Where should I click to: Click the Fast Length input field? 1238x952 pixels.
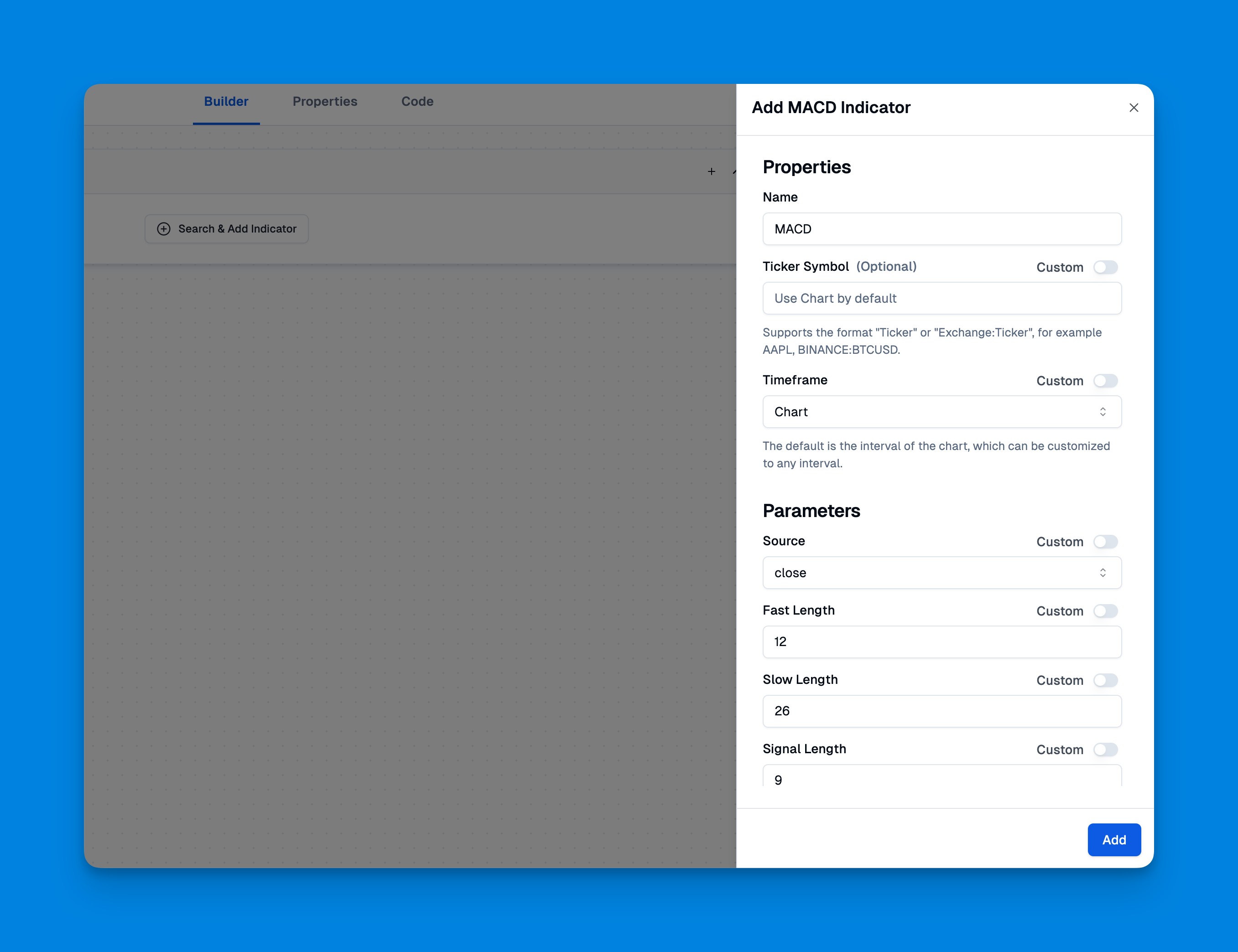(x=941, y=642)
